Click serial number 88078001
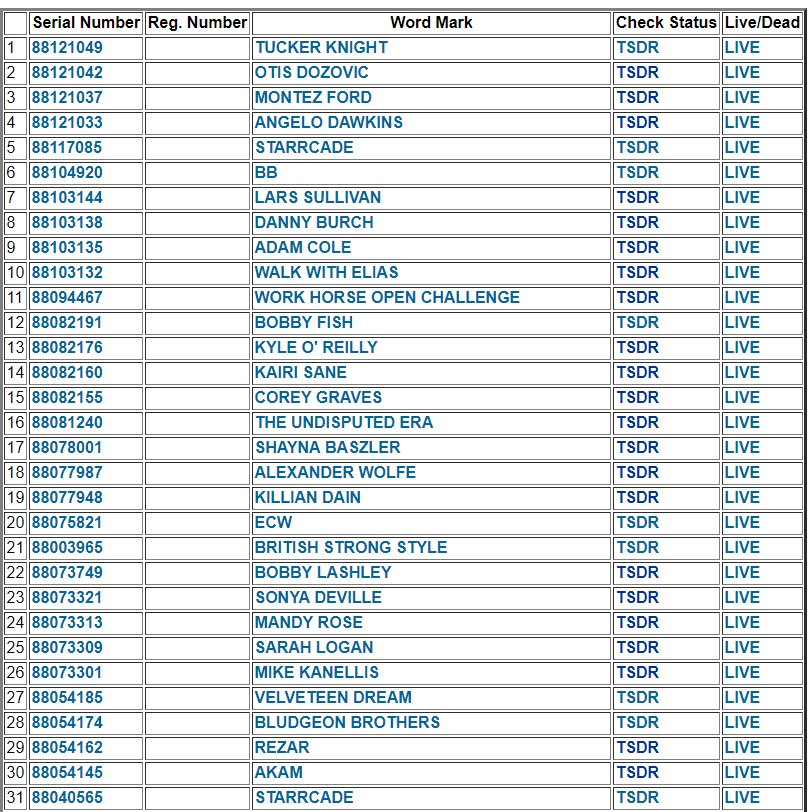 point(67,447)
